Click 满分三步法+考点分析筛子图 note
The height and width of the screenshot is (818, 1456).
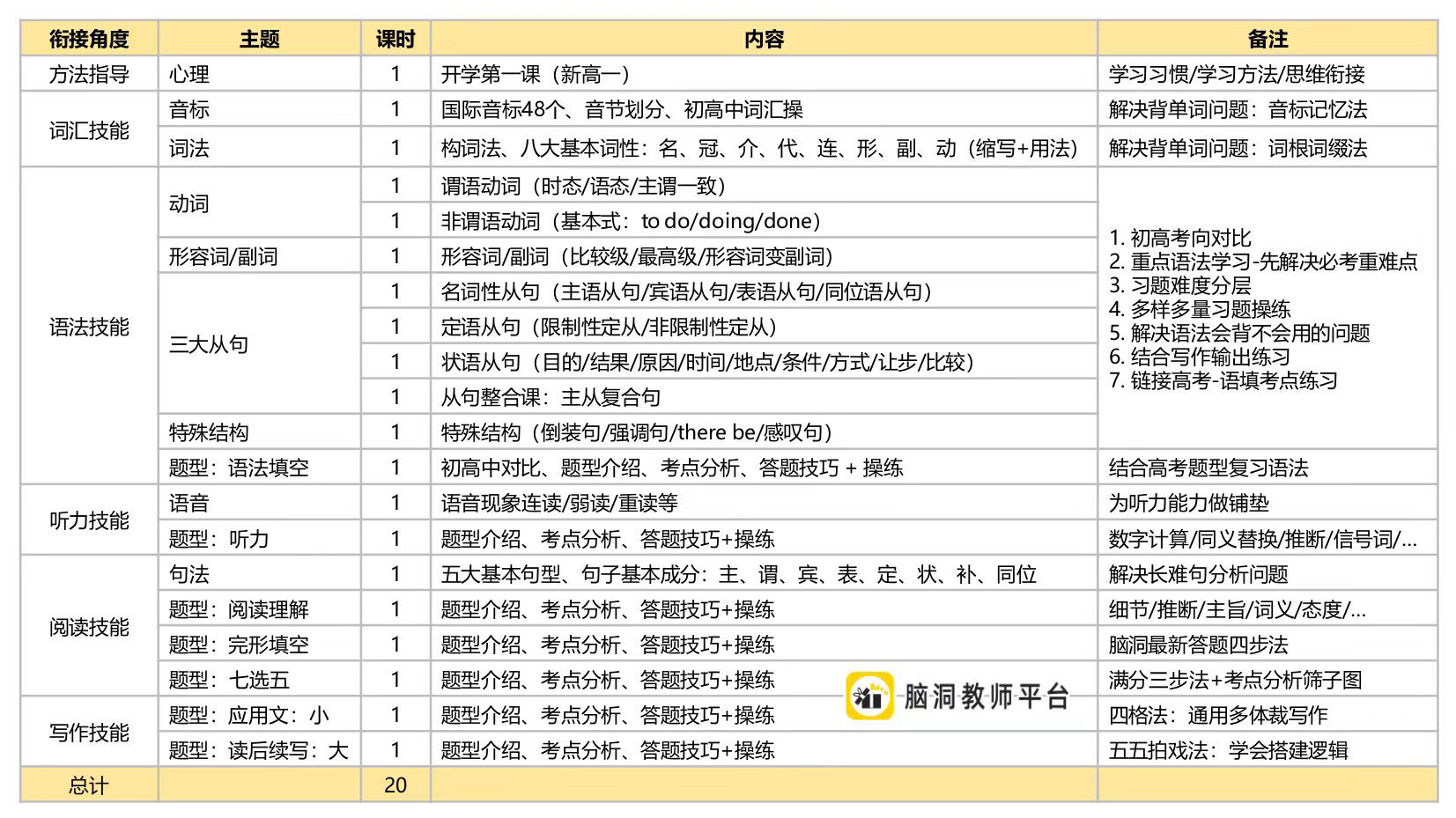pos(1268,679)
